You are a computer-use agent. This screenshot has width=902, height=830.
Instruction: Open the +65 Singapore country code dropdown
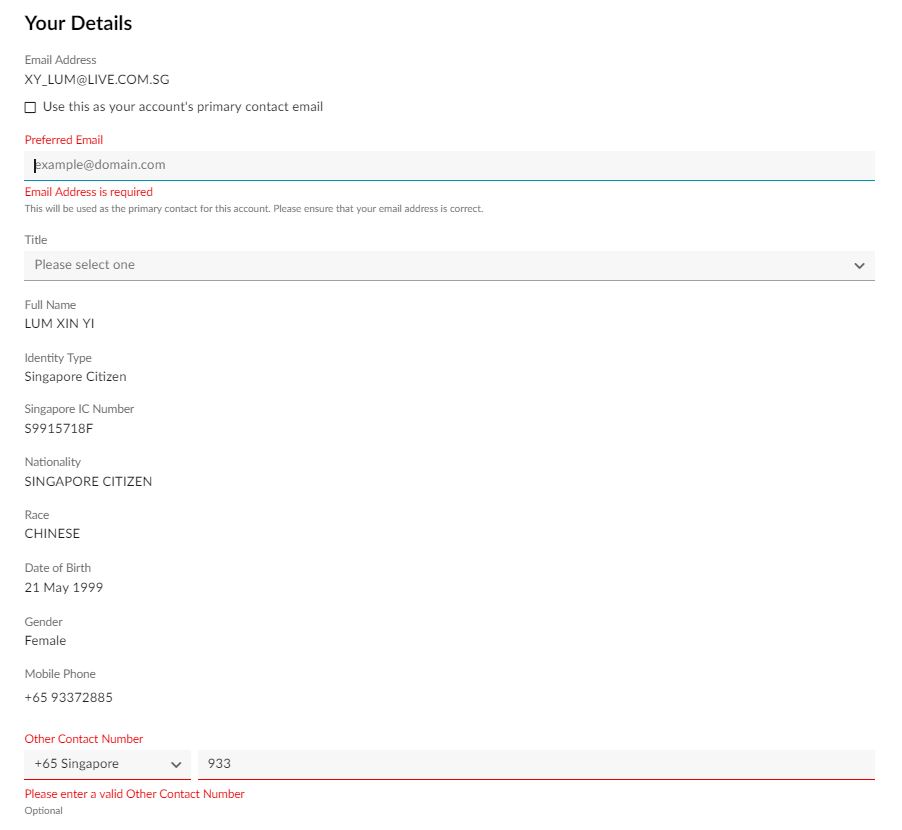pyautogui.click(x=107, y=764)
